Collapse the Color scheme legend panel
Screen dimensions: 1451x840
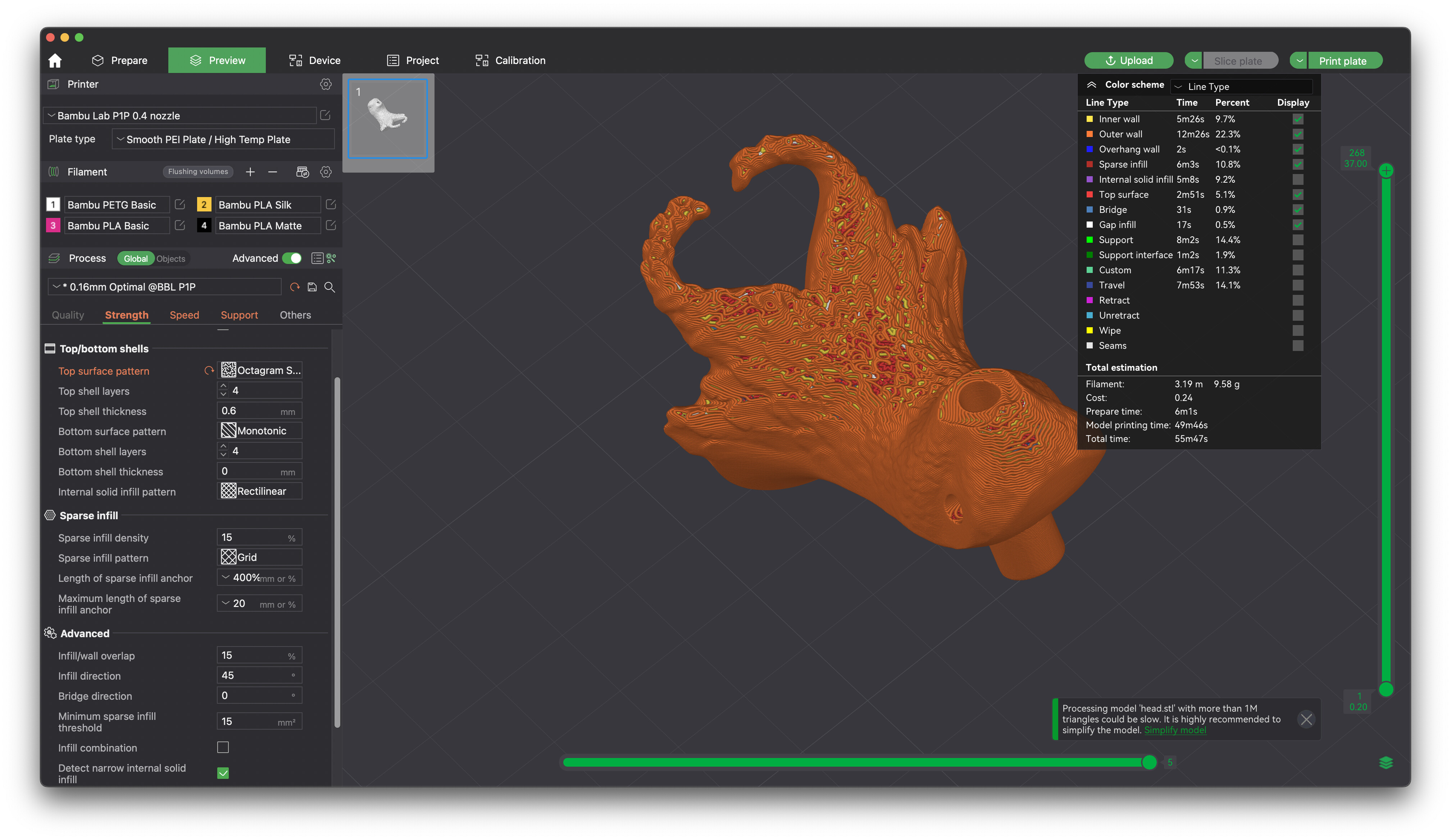[1091, 85]
